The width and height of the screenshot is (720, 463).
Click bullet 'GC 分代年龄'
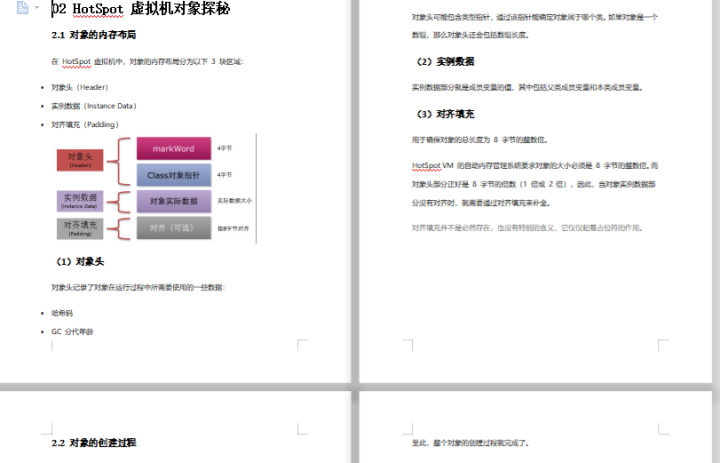[72, 332]
